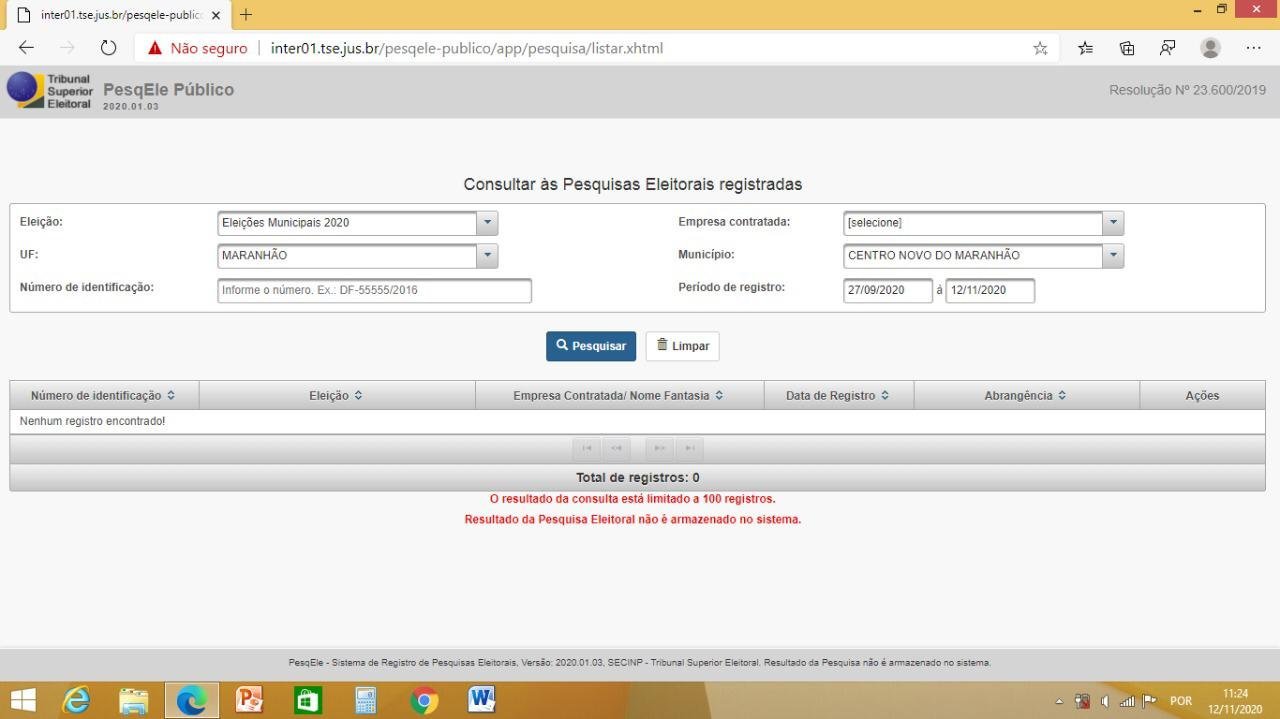Click the browser back arrow
The image size is (1280, 719).
pos(27,48)
